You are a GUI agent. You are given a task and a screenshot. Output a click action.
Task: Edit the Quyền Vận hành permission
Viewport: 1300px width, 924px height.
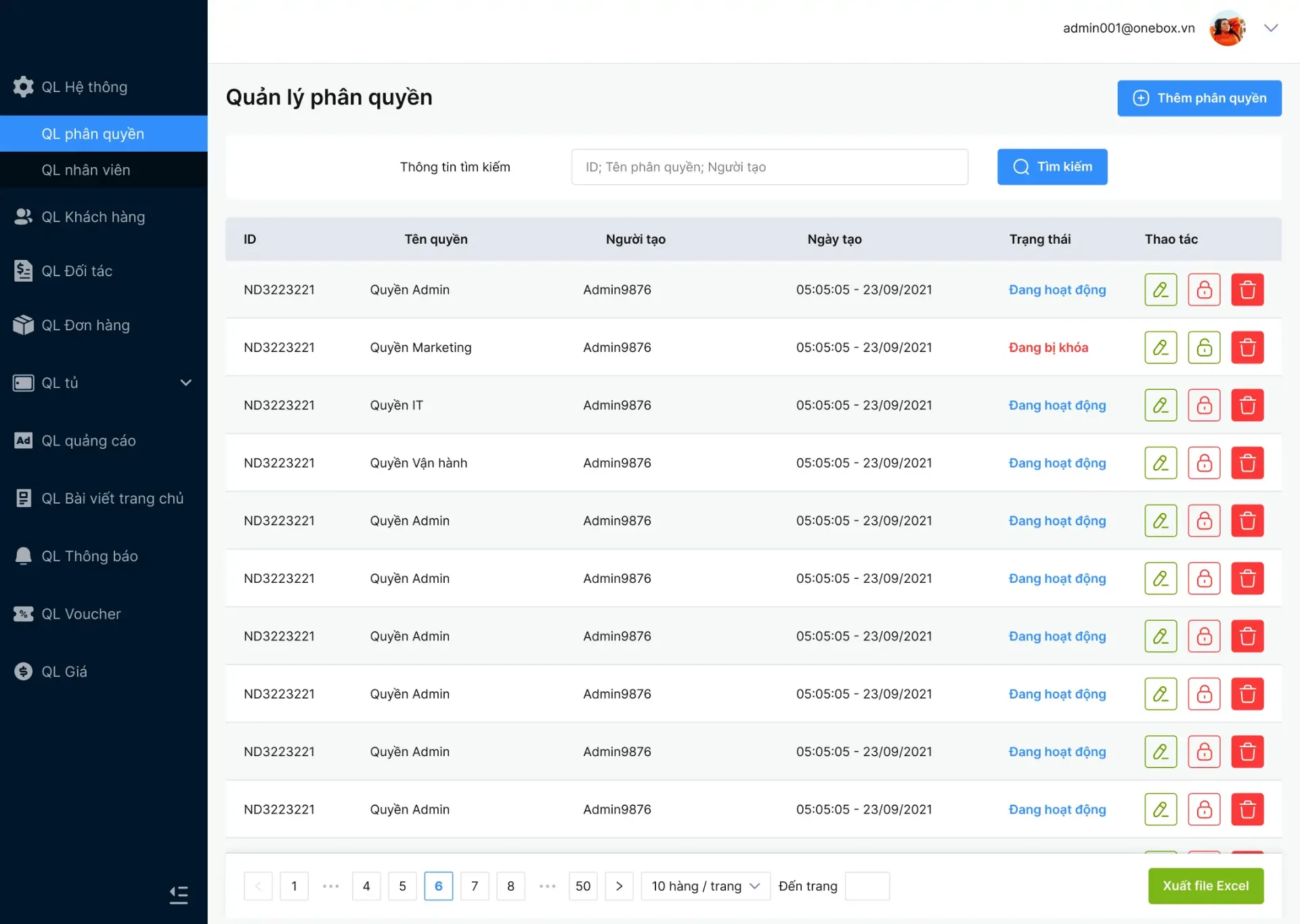click(x=1161, y=463)
